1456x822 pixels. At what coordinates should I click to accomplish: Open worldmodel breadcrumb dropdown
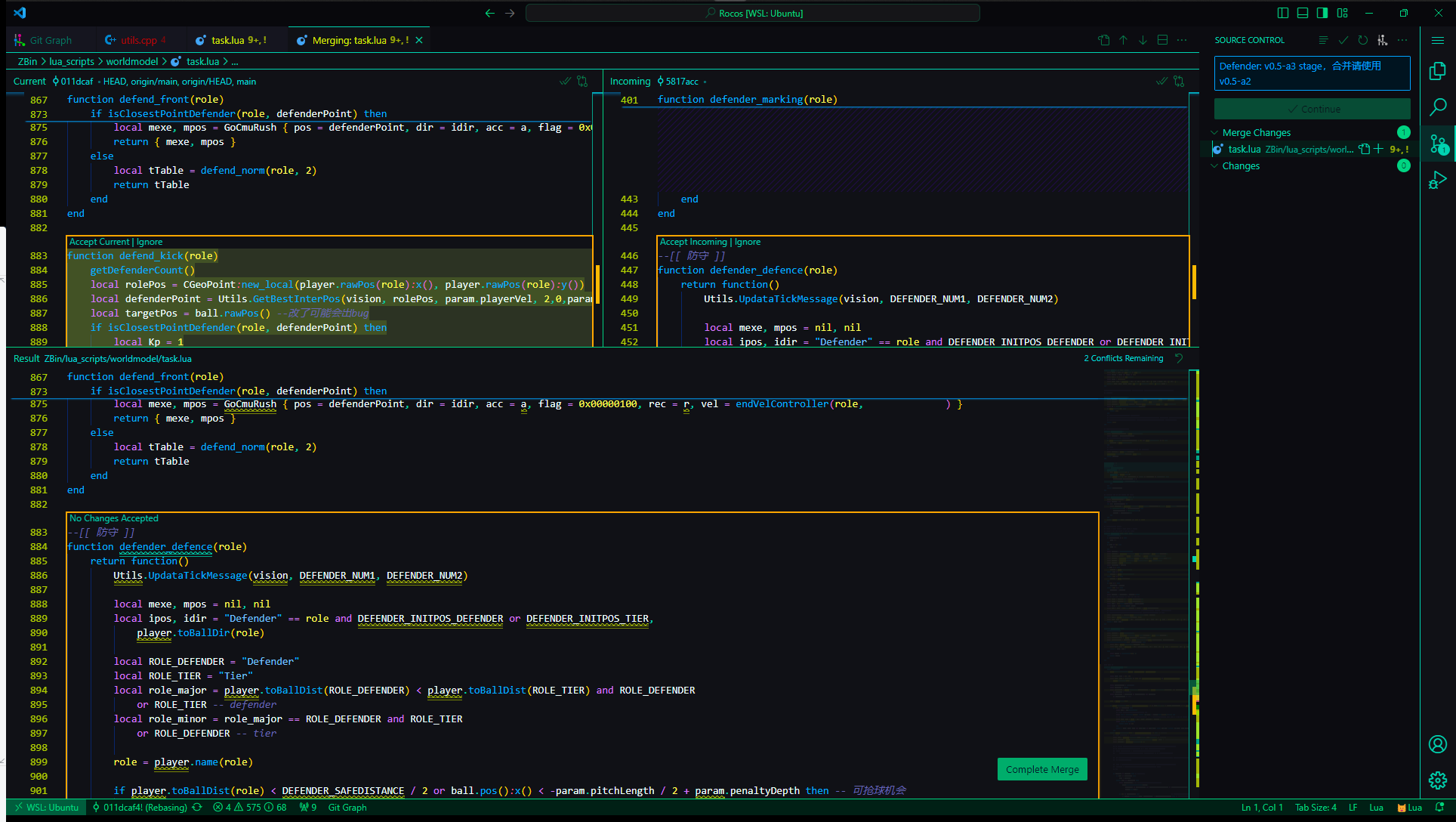tap(132, 61)
